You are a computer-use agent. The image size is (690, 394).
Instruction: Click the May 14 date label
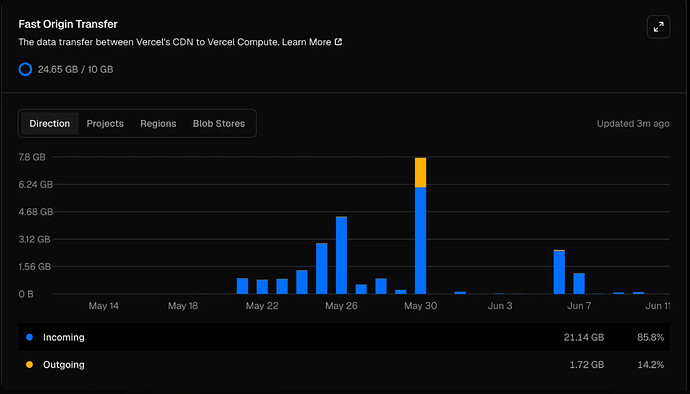point(103,306)
